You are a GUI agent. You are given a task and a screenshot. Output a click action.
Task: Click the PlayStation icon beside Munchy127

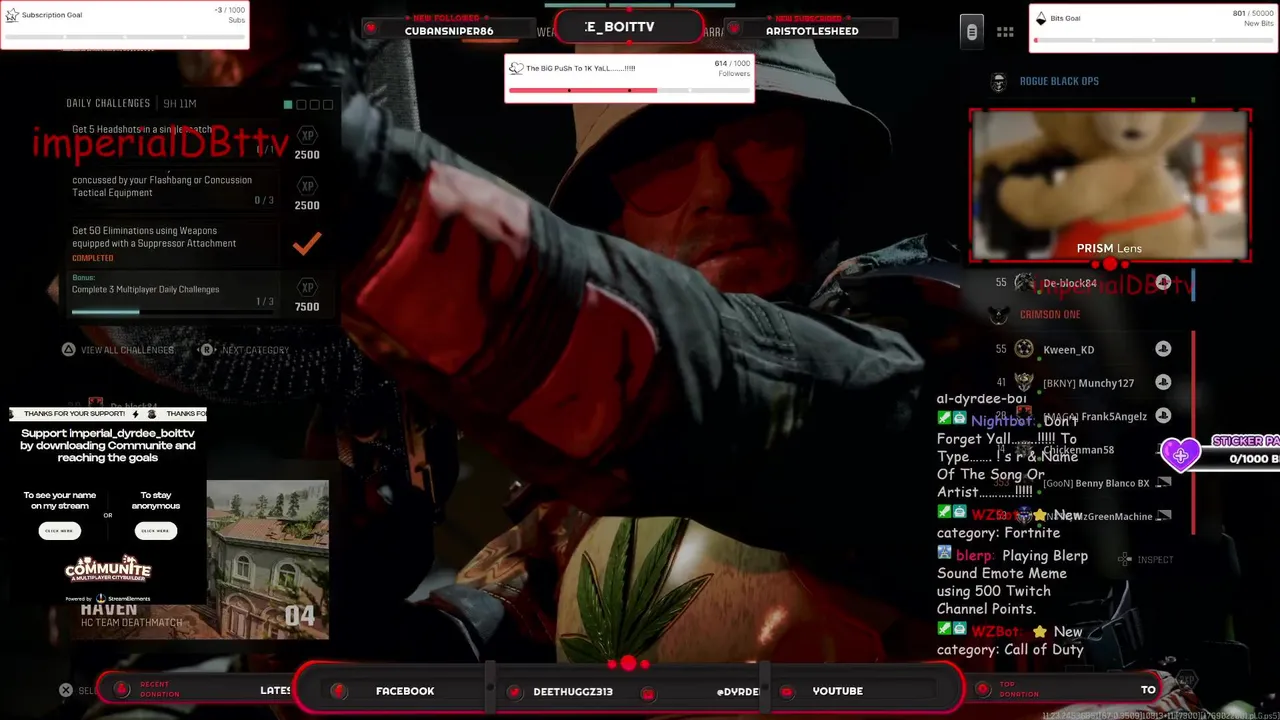click(x=1163, y=383)
